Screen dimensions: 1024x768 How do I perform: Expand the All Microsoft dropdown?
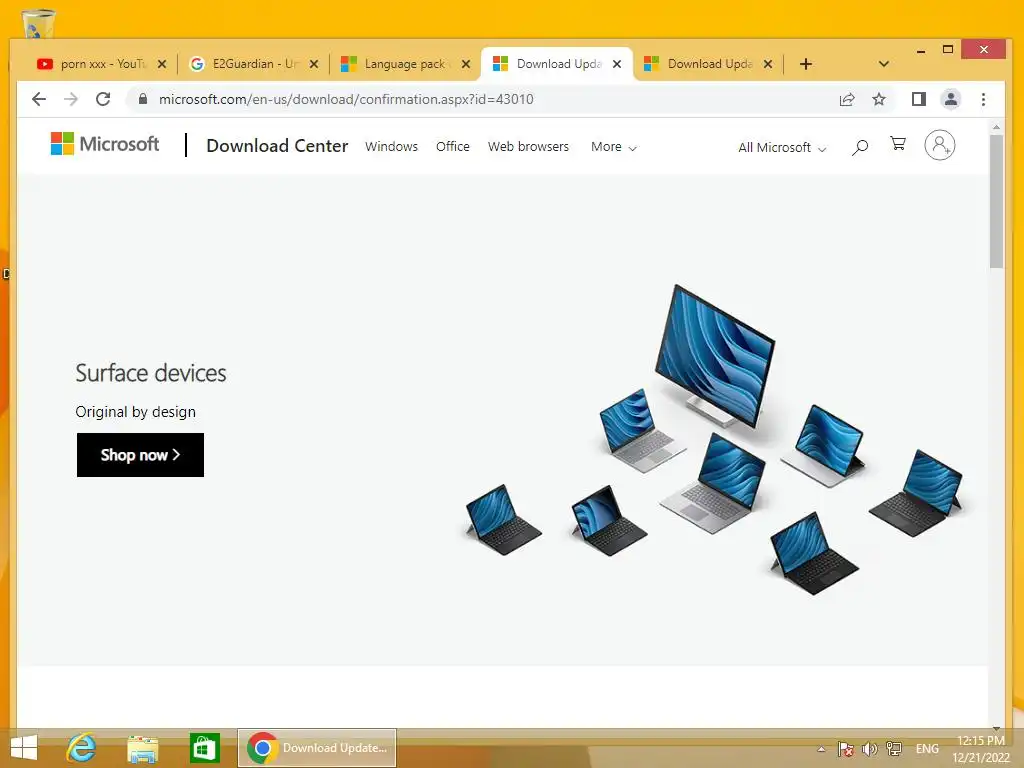point(782,148)
